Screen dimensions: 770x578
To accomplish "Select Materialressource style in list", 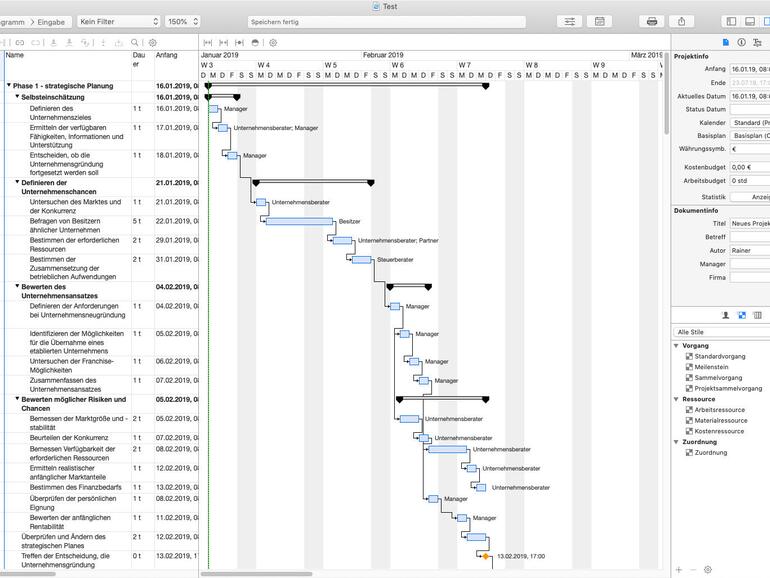I will [x=720, y=420].
